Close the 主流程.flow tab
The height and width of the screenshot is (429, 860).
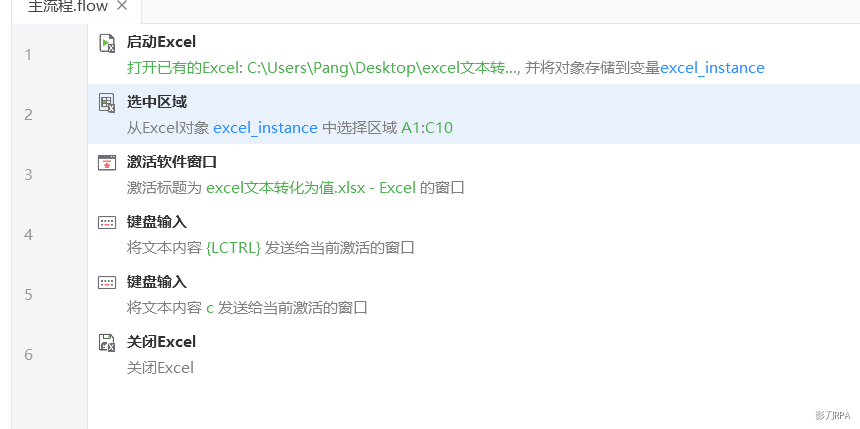click(x=123, y=5)
